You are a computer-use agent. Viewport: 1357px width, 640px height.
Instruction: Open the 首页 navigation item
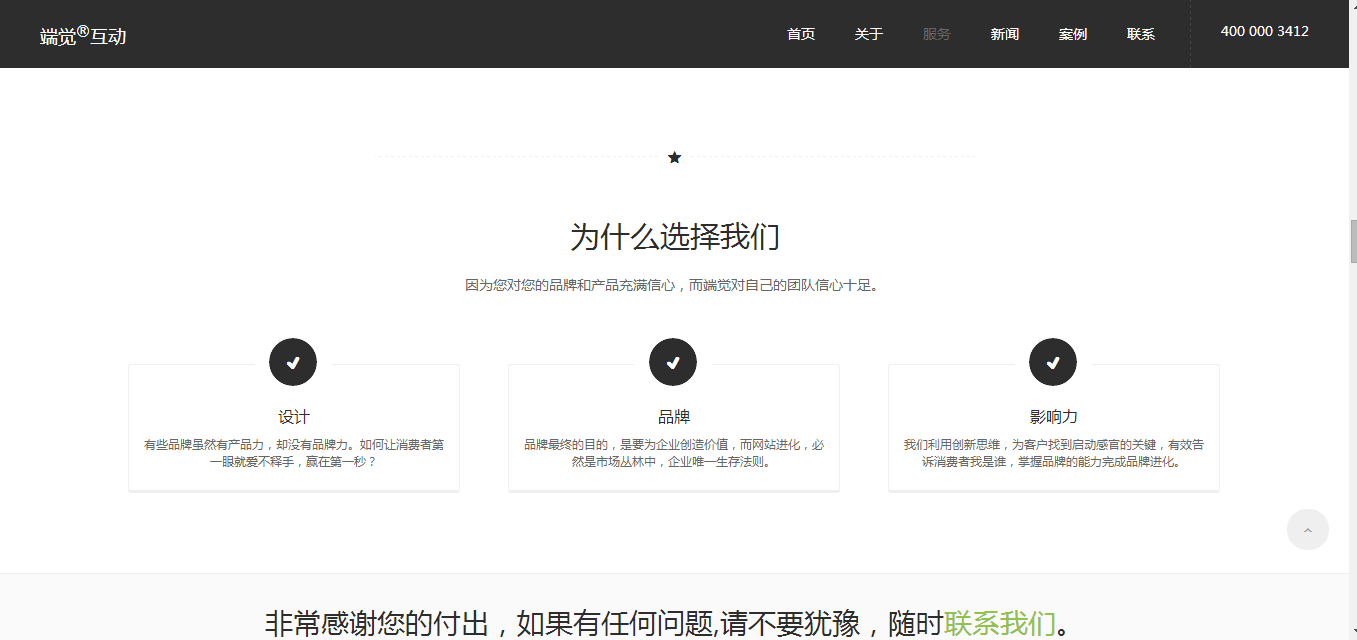(x=801, y=34)
